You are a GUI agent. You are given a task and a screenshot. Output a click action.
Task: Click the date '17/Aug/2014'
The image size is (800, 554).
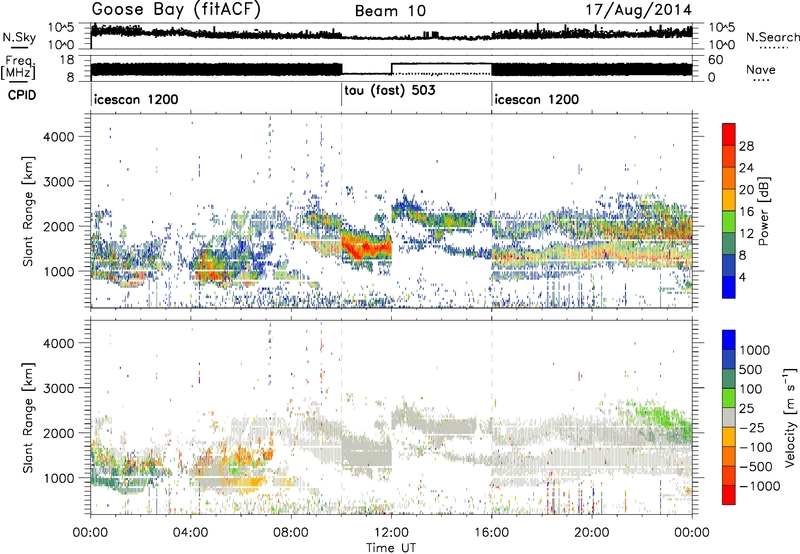(638, 10)
